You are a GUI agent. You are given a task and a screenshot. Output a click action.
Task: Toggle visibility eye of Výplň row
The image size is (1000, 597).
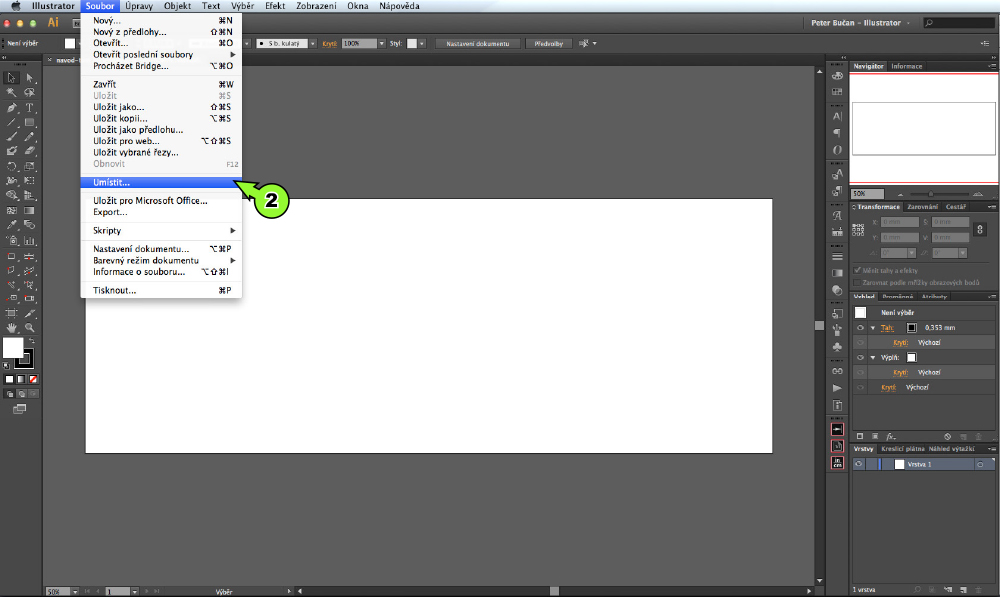click(x=860, y=358)
